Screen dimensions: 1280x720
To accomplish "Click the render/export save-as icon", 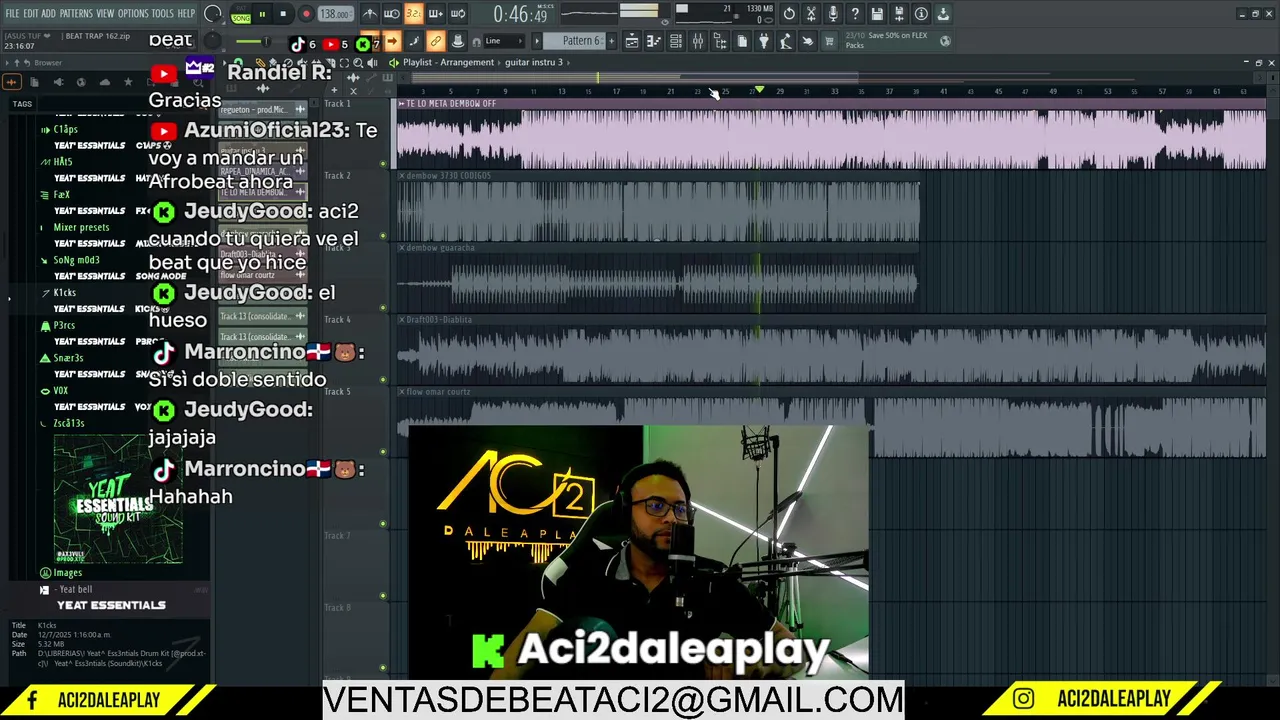I will point(899,14).
